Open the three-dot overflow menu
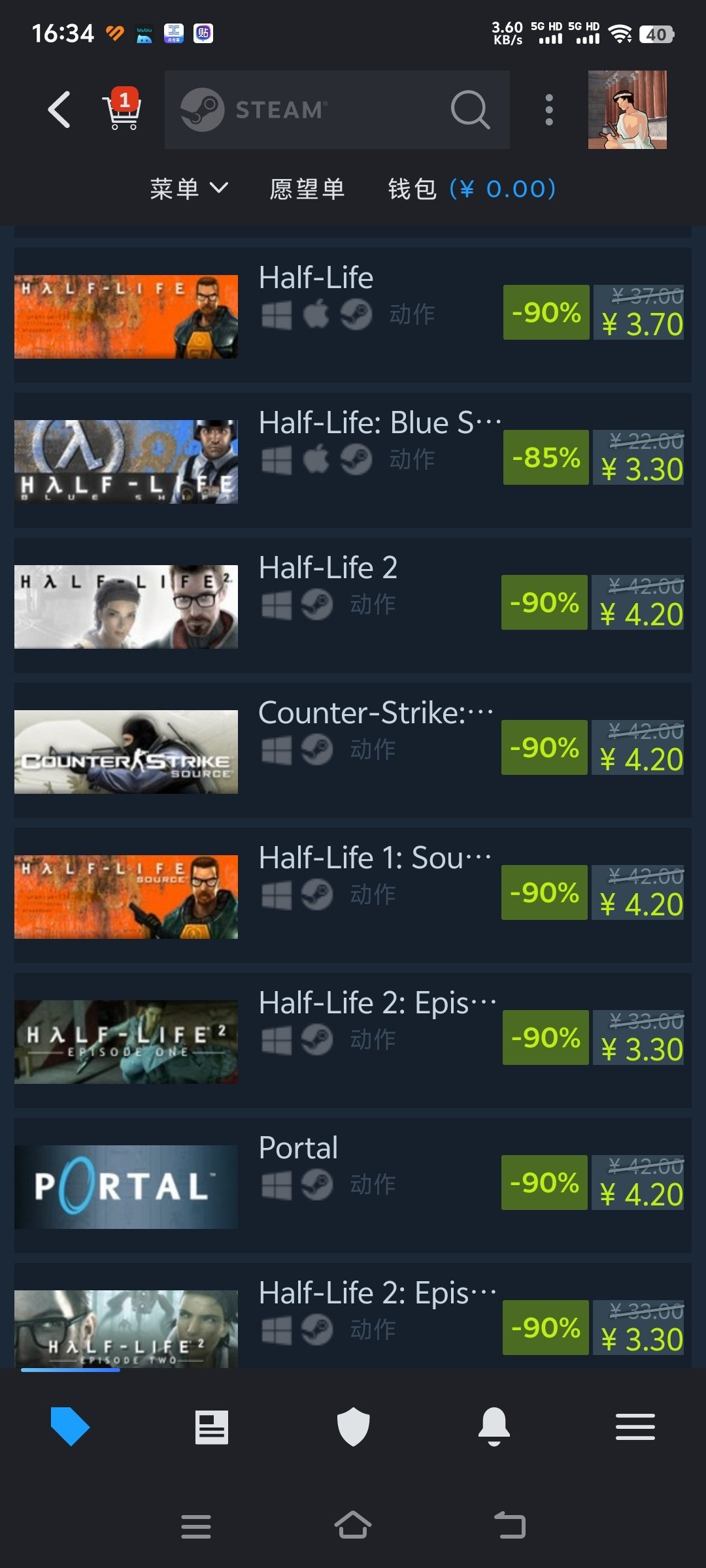This screenshot has width=706, height=1568. tap(549, 109)
